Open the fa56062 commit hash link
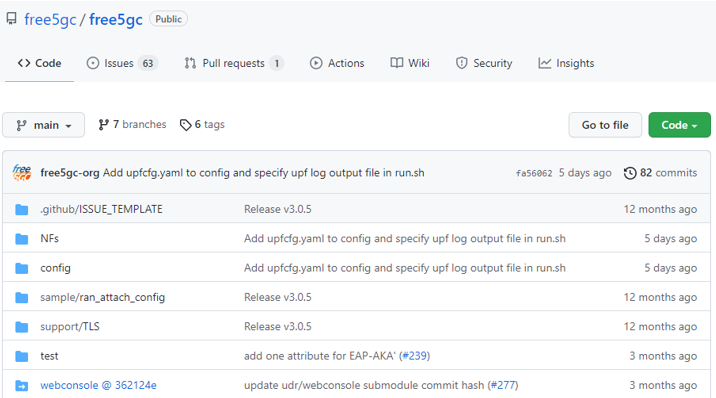Image resolution: width=716 pixels, height=398 pixels. pos(534,173)
